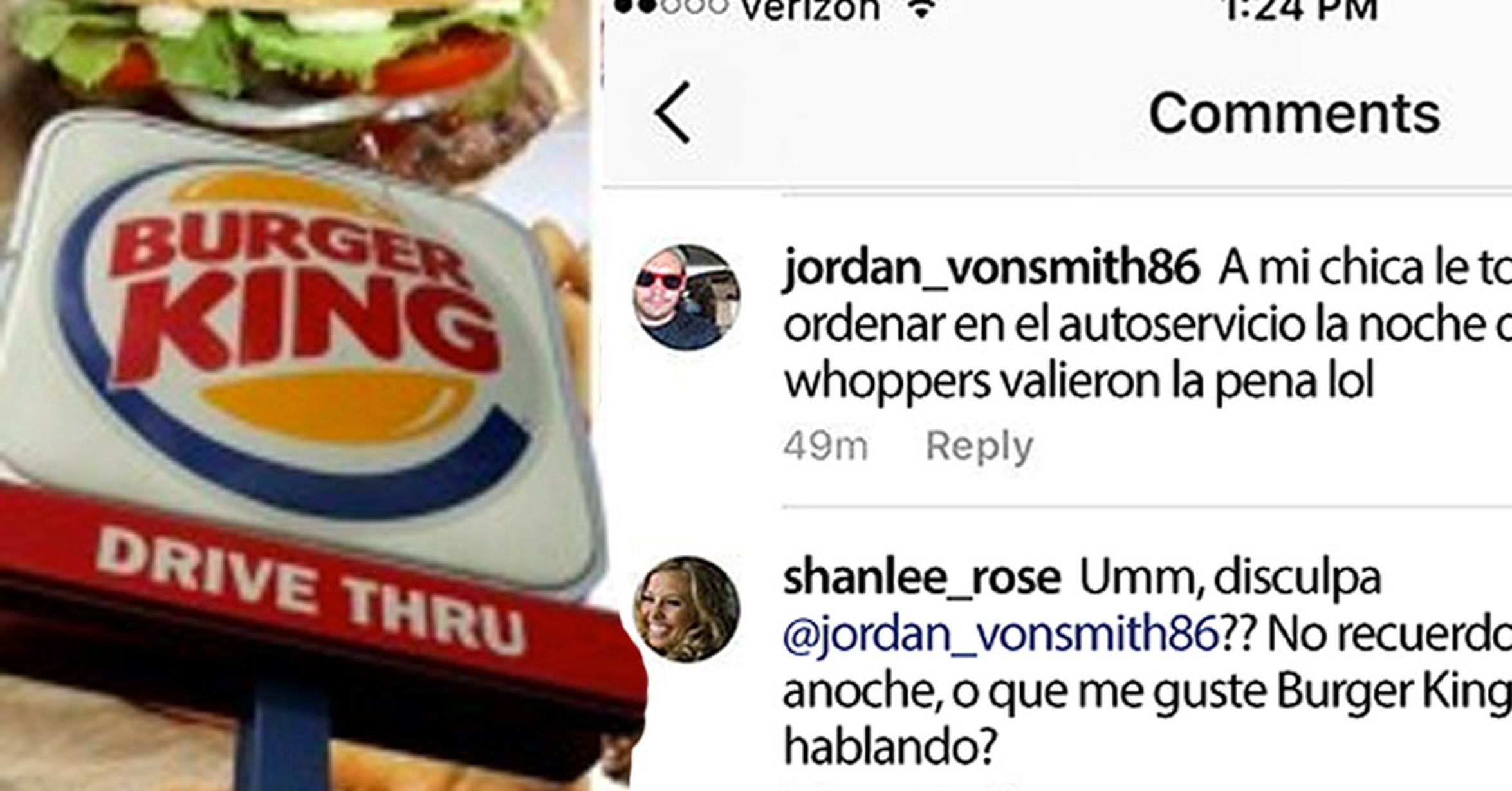
Task: Open the jordan_vonsmith86 username on the first comment
Action: click(991, 268)
